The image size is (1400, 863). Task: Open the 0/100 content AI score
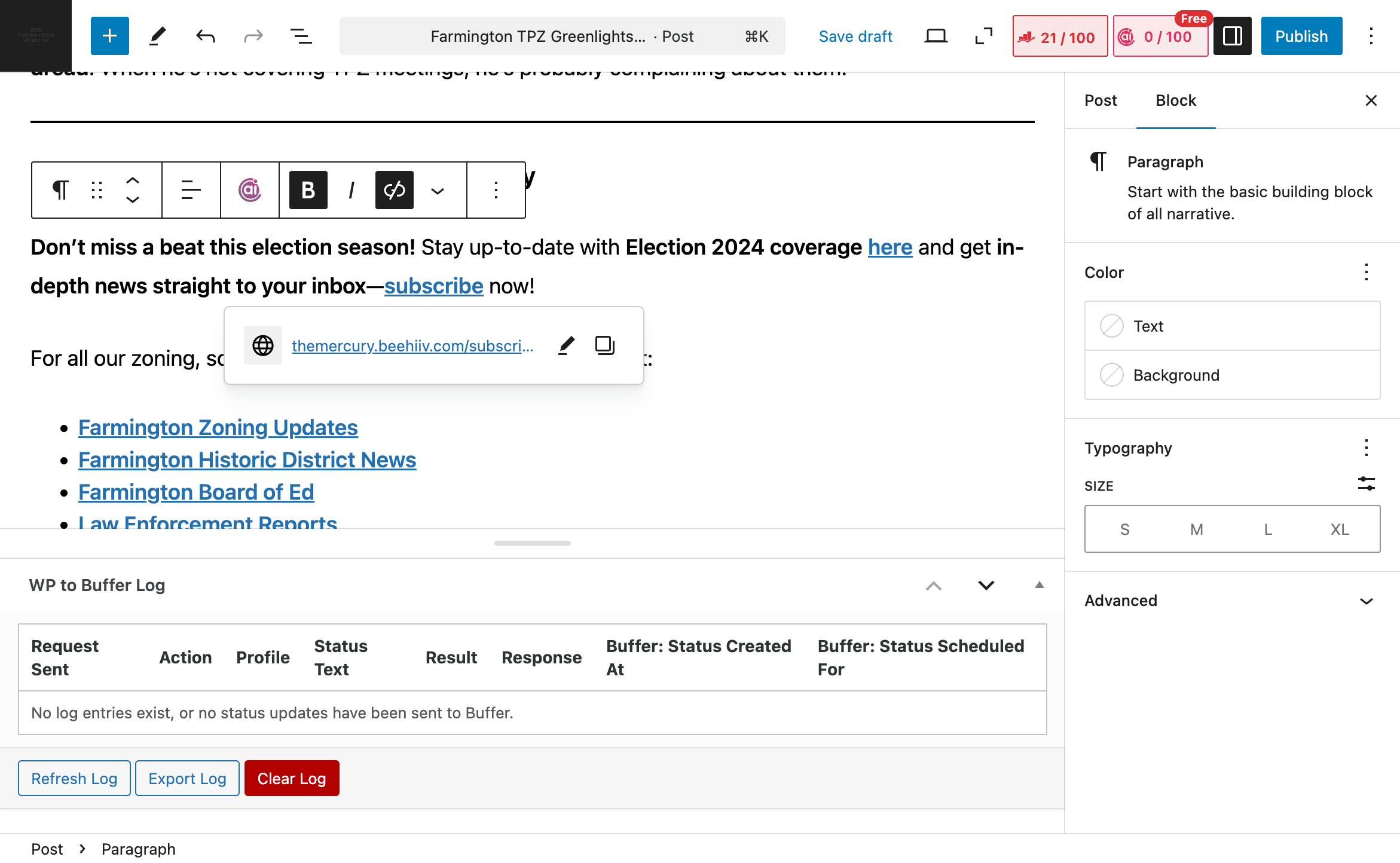(1160, 36)
